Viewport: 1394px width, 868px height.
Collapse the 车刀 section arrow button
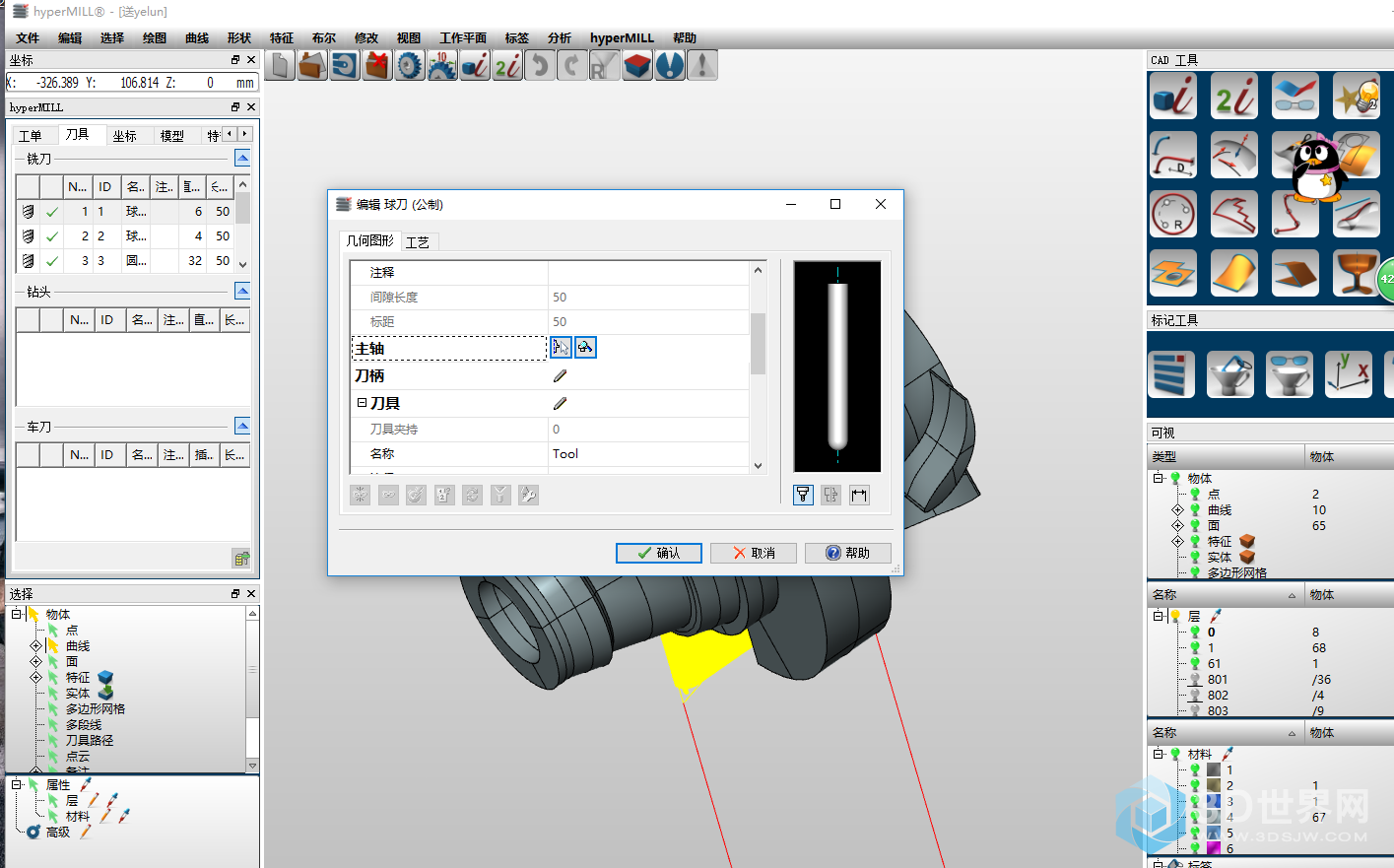pyautogui.click(x=242, y=426)
